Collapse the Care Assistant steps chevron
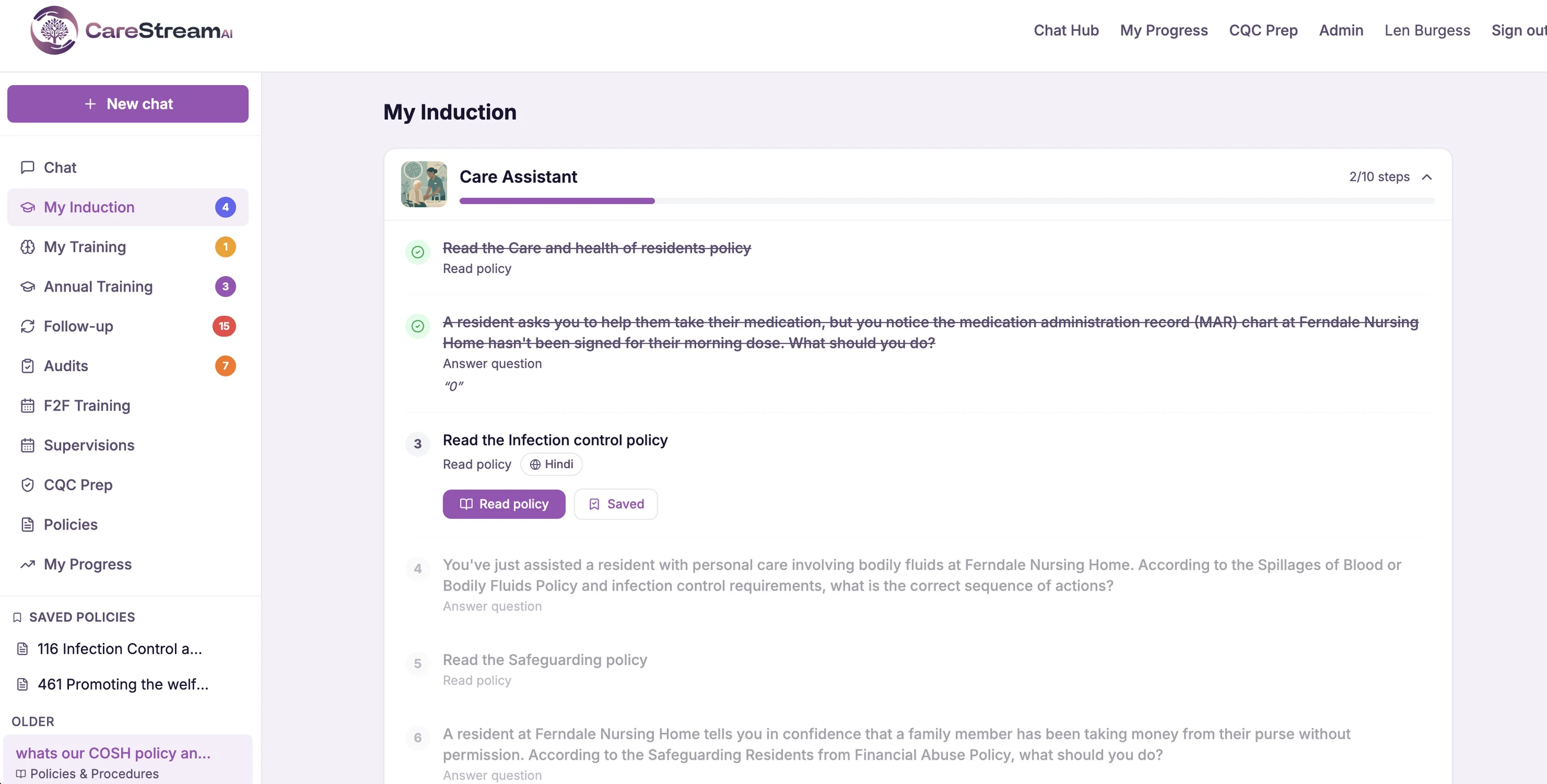1547x784 pixels. coord(1426,177)
